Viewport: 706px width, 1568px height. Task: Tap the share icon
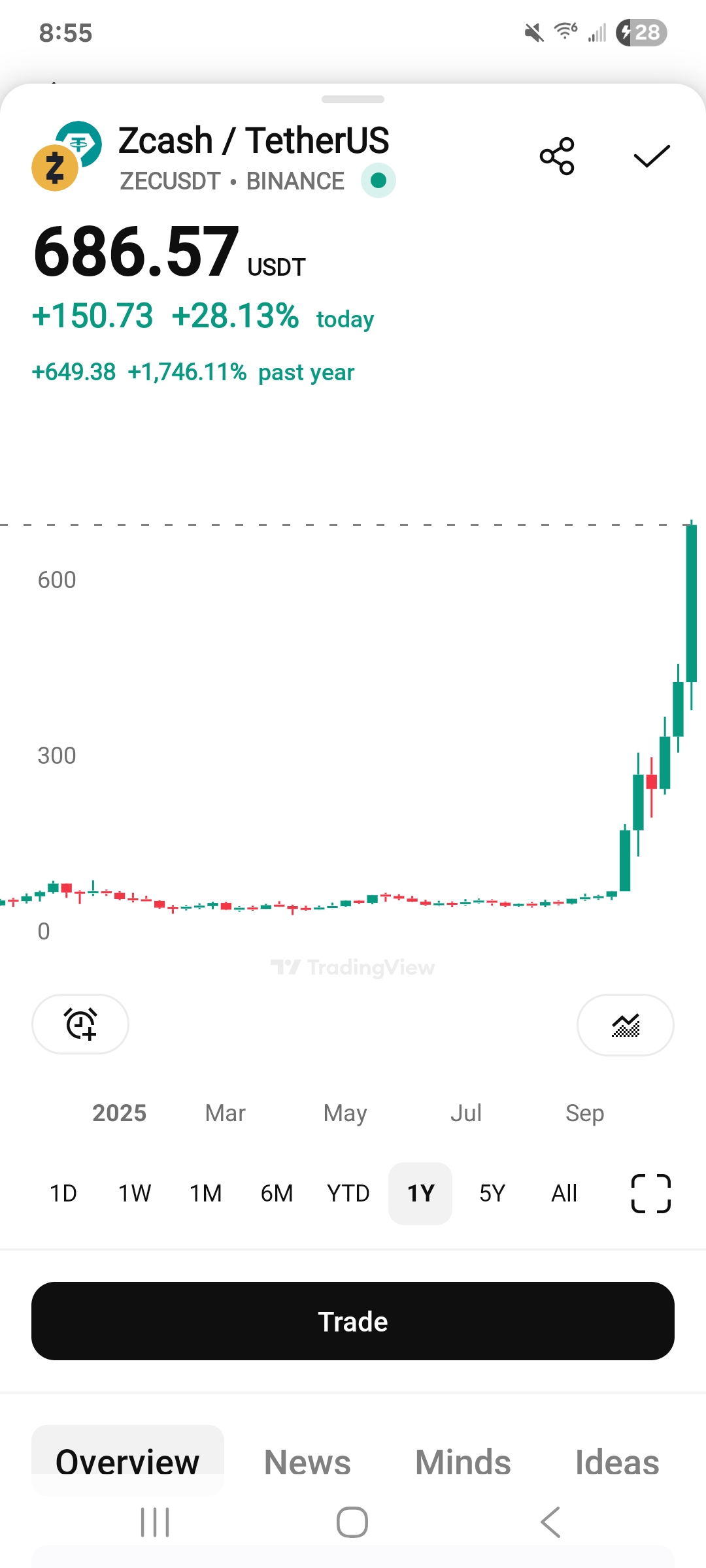pyautogui.click(x=557, y=156)
